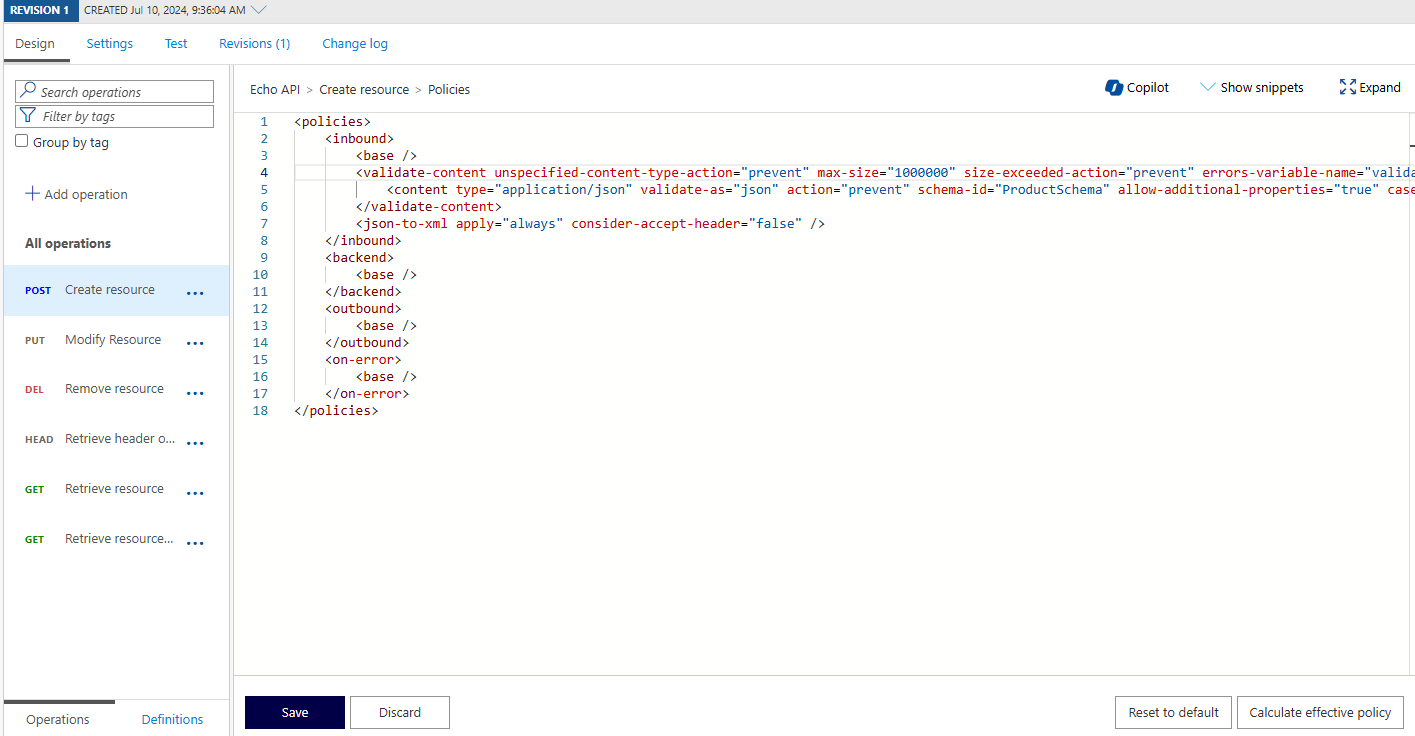Select All operations entry
The height and width of the screenshot is (736, 1415).
tap(68, 243)
